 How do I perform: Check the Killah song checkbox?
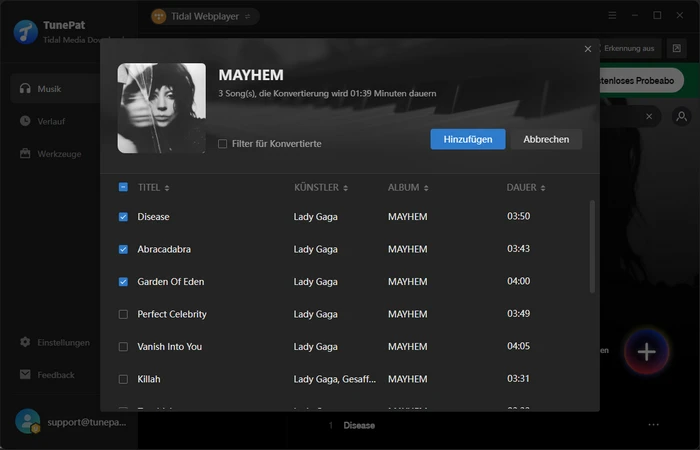point(123,379)
